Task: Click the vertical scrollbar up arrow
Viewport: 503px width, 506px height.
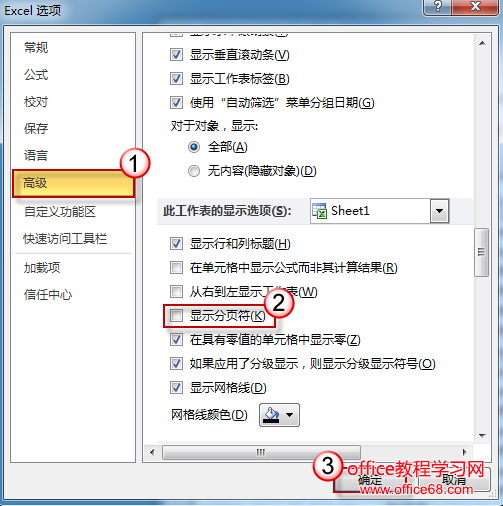Action: pyautogui.click(x=482, y=43)
